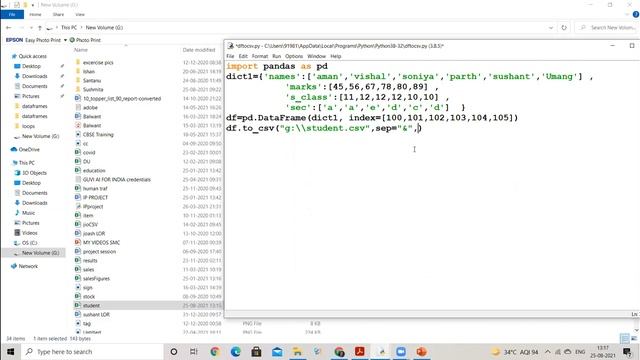Click 'New Volume (G:)' in the address breadcrumb
This screenshot has width=640, height=360.
click(104, 28)
